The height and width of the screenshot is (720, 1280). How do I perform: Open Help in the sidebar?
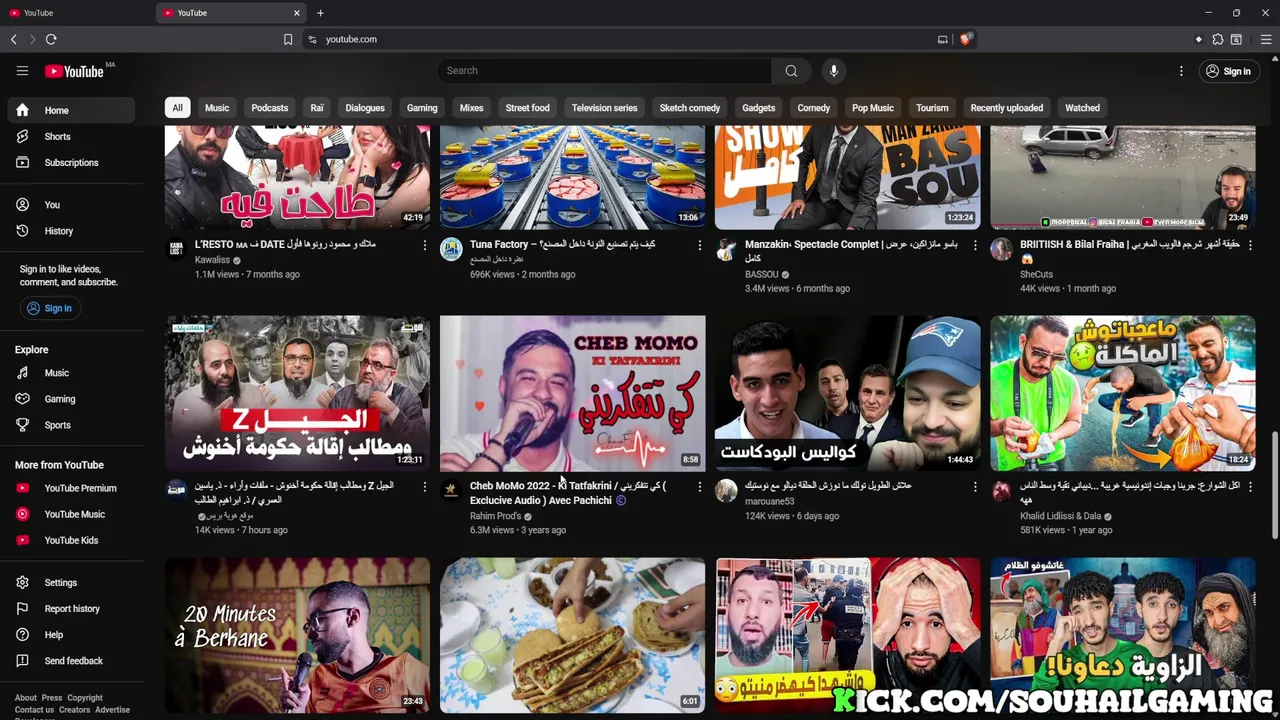coord(71,634)
